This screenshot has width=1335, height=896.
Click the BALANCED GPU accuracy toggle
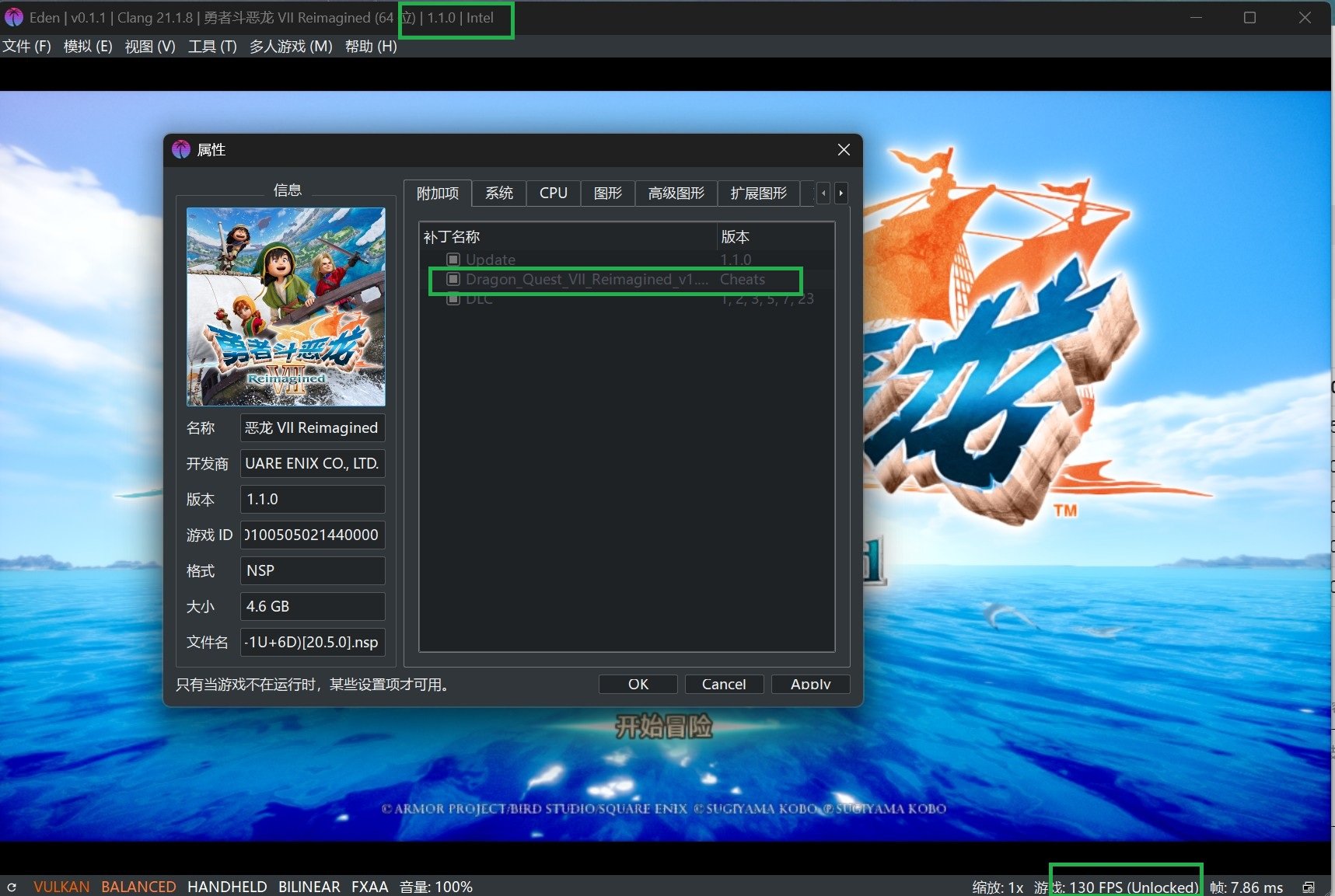pyautogui.click(x=138, y=887)
